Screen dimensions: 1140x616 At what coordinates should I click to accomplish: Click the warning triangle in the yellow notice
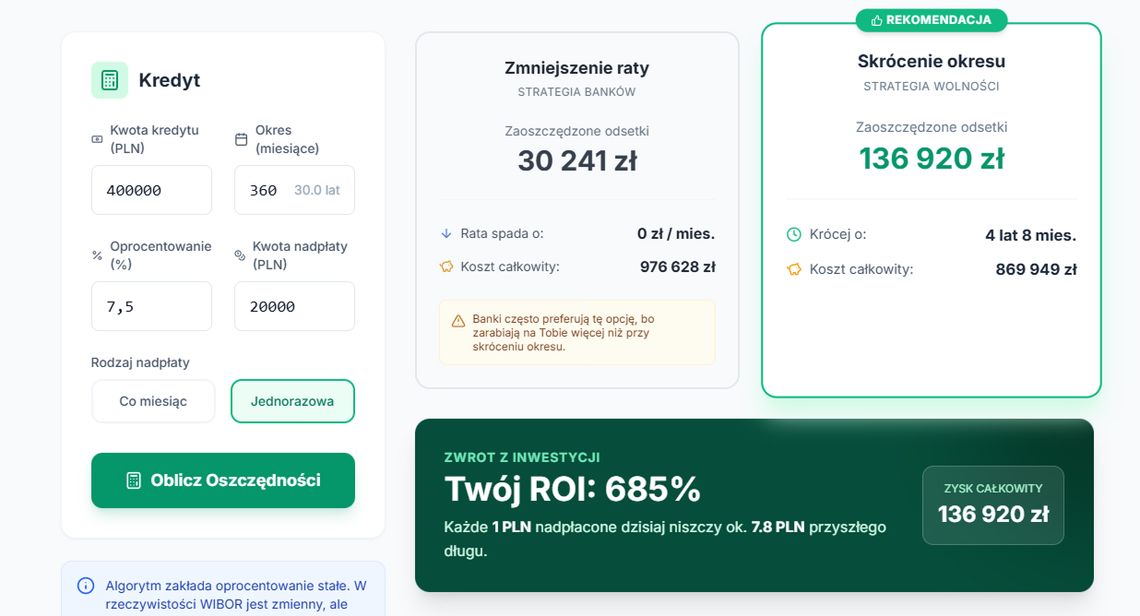(x=457, y=323)
